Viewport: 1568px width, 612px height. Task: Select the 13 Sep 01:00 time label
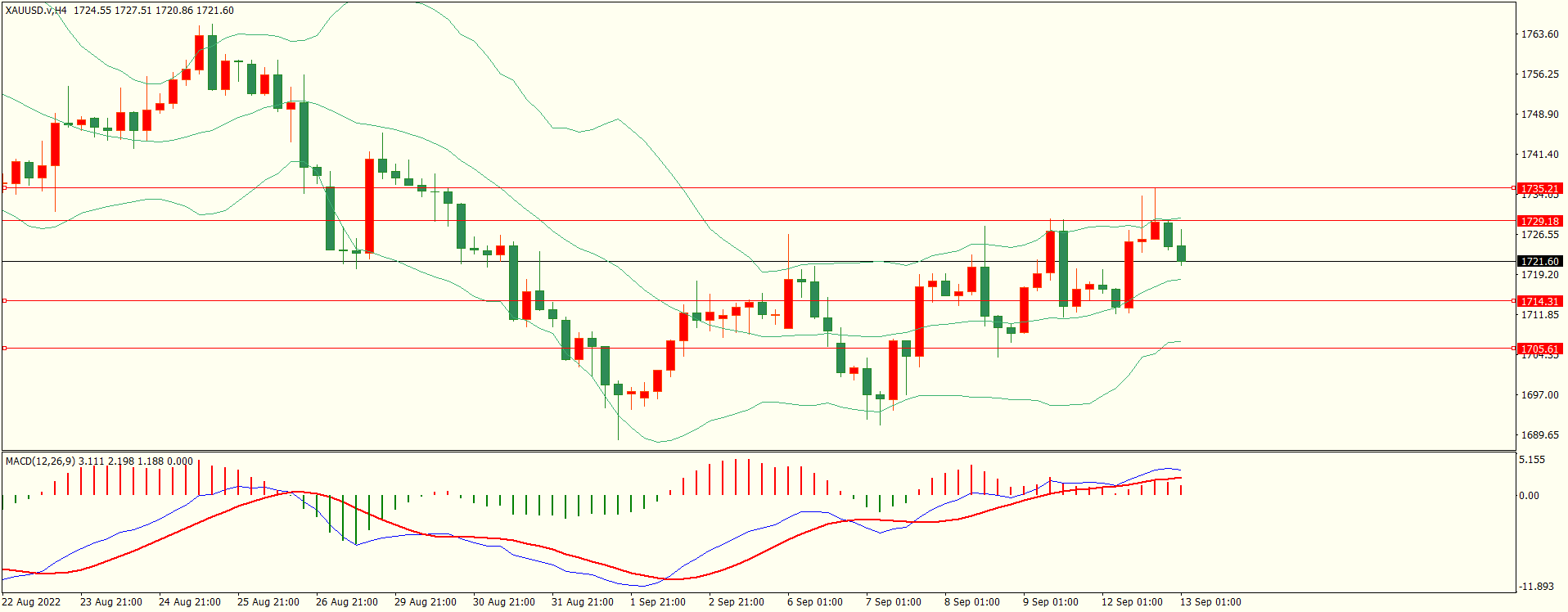1210,602
